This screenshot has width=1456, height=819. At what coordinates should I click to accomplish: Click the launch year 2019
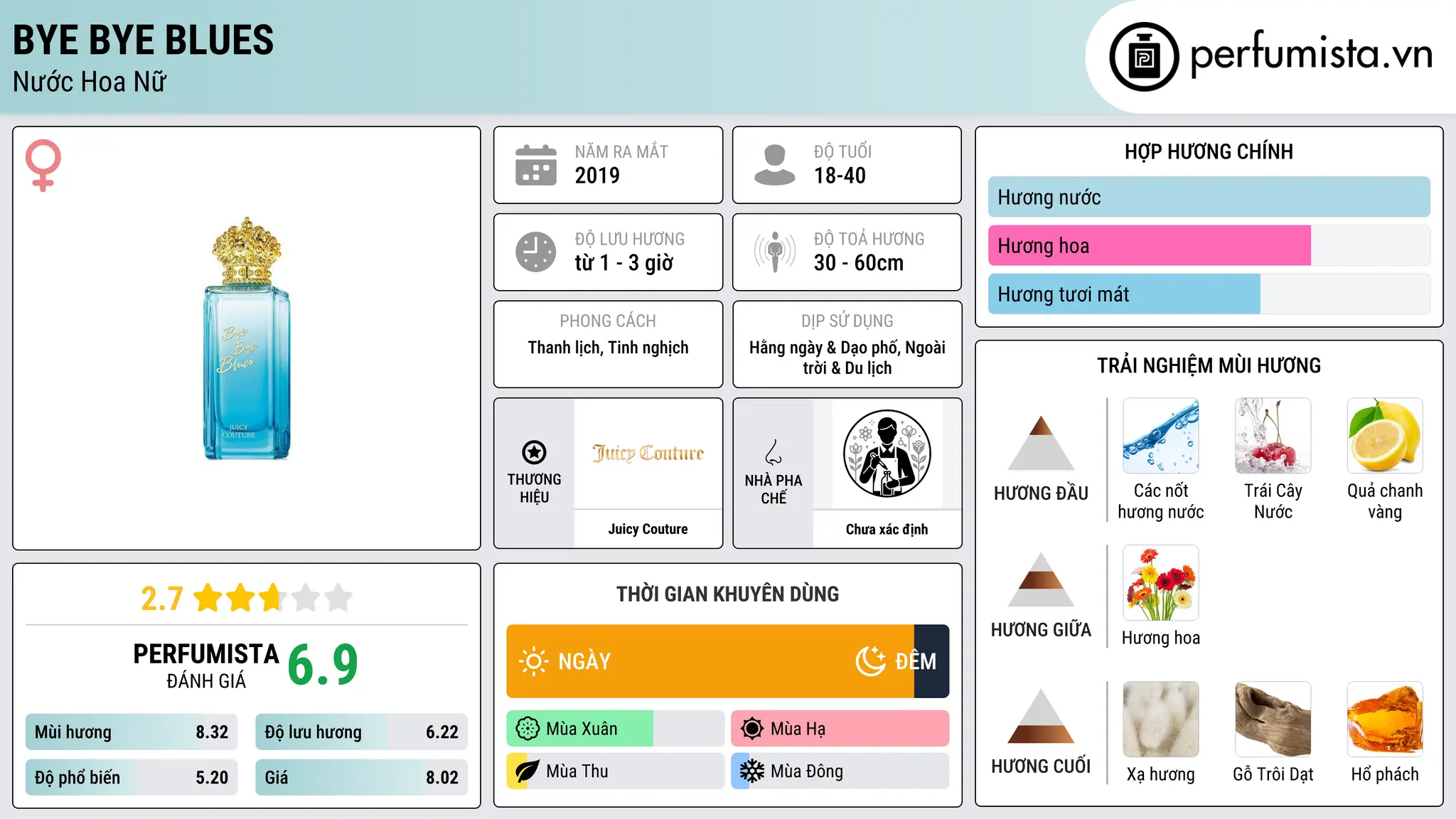tap(597, 176)
